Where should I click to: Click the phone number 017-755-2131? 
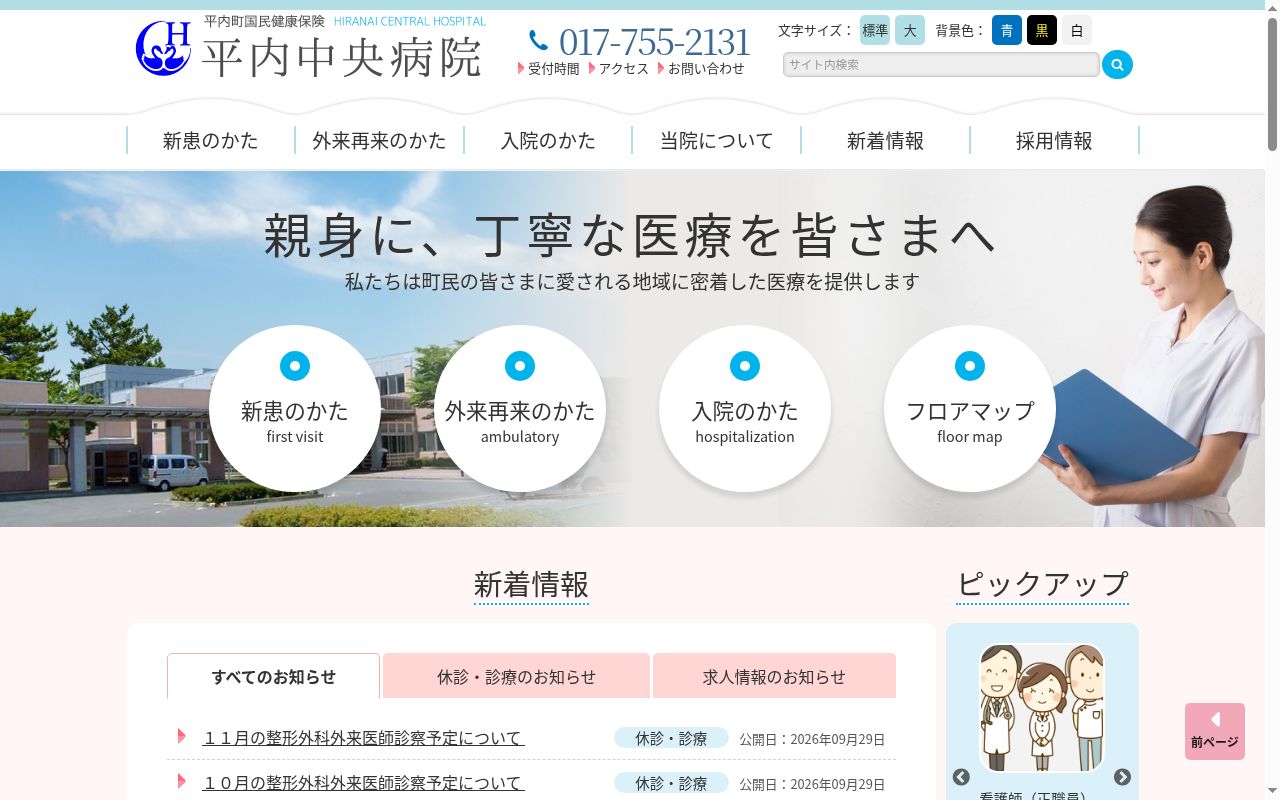[655, 42]
